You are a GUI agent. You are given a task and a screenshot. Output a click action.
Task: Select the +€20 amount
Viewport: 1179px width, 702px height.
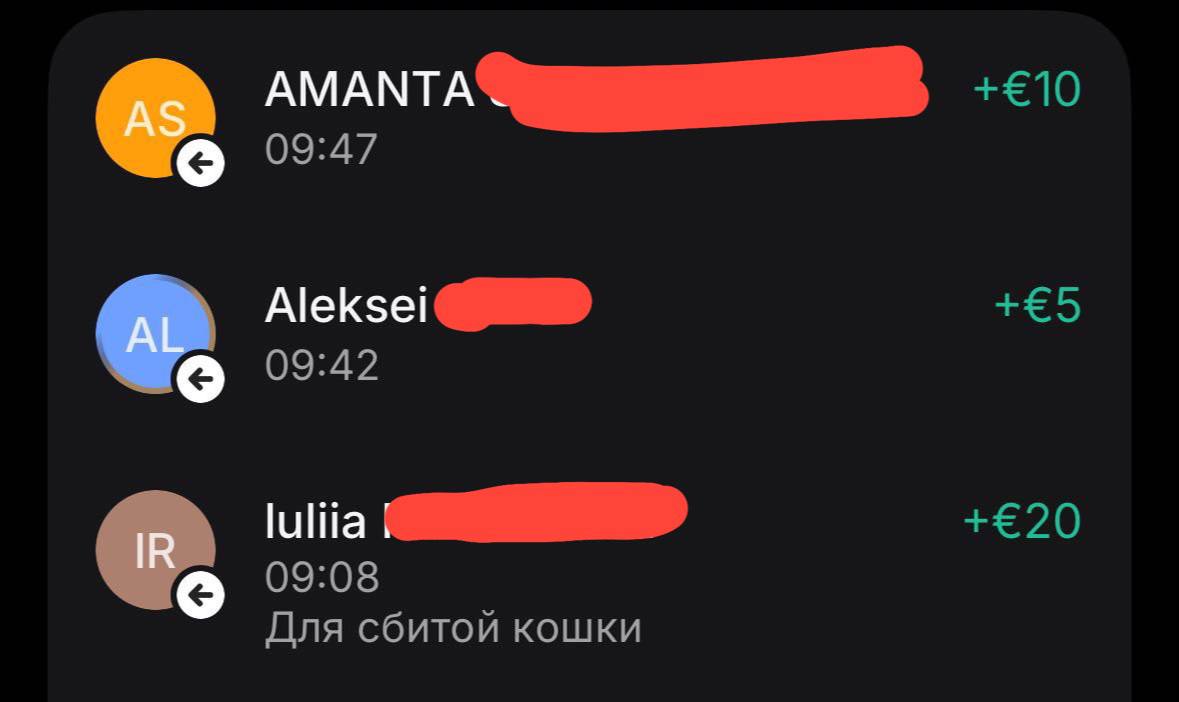pos(1022,520)
